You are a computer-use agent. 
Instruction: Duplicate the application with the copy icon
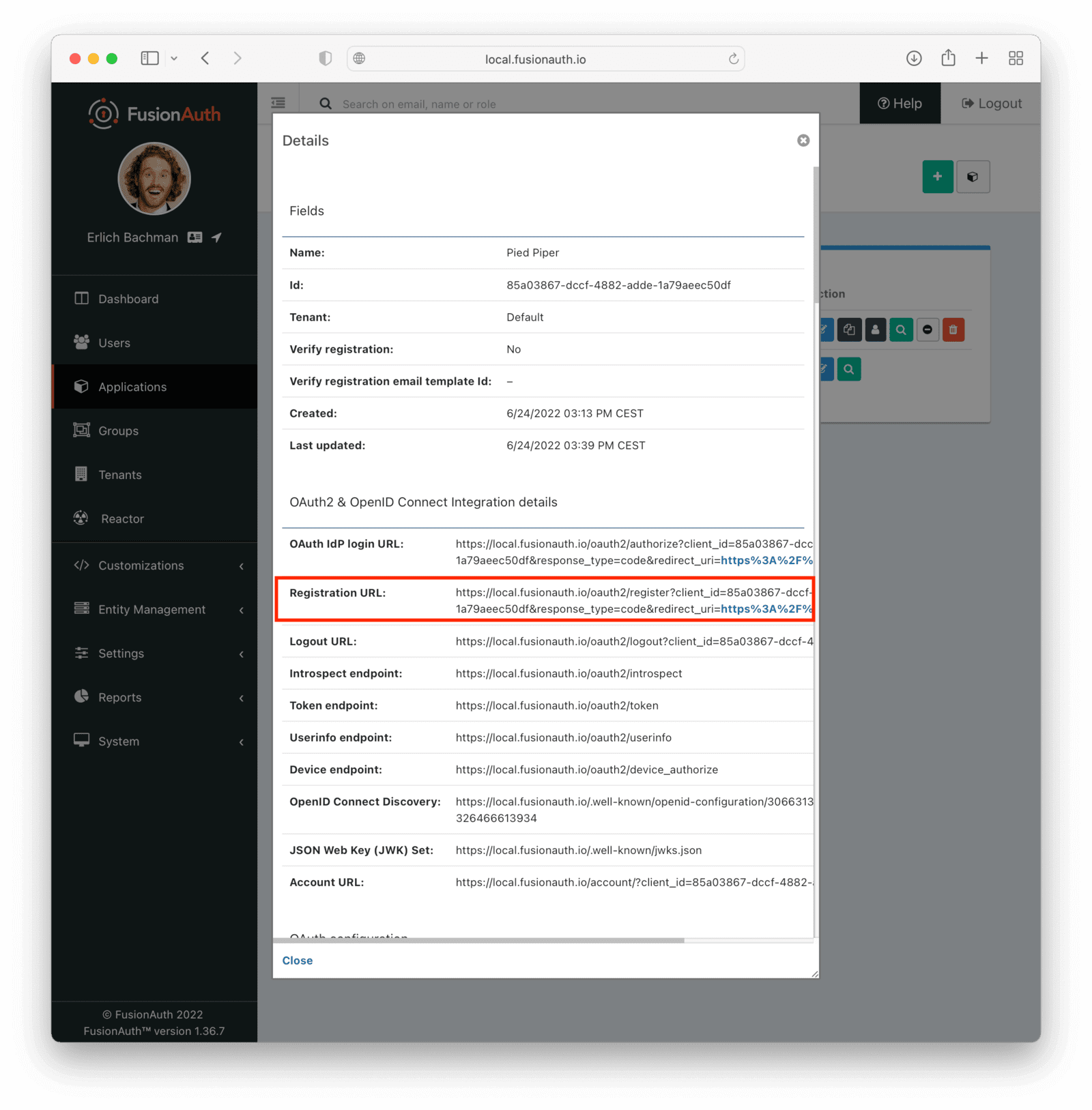[849, 330]
